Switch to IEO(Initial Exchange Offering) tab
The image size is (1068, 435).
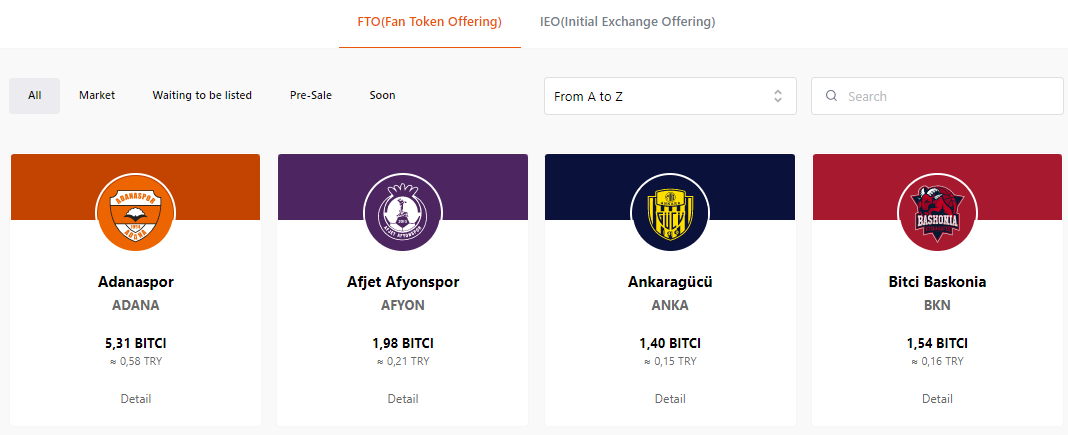click(627, 22)
